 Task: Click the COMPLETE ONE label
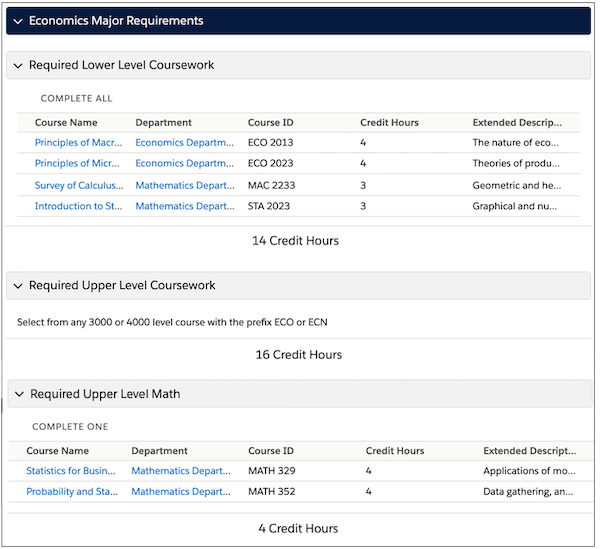point(70,427)
